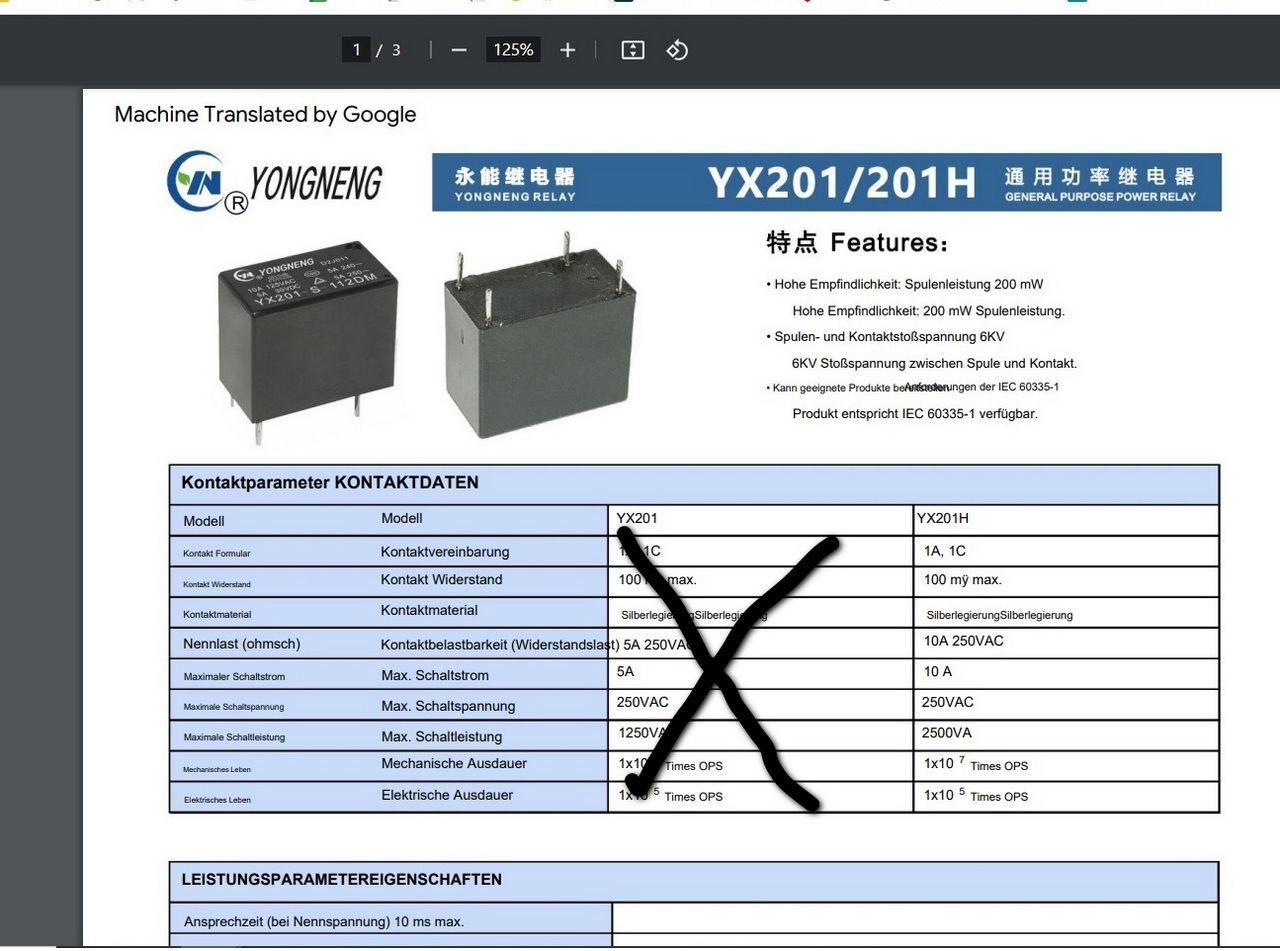The width and height of the screenshot is (1280, 951).
Task: Click "YONGNENG RELAY" text in banner
Action: pos(515,197)
